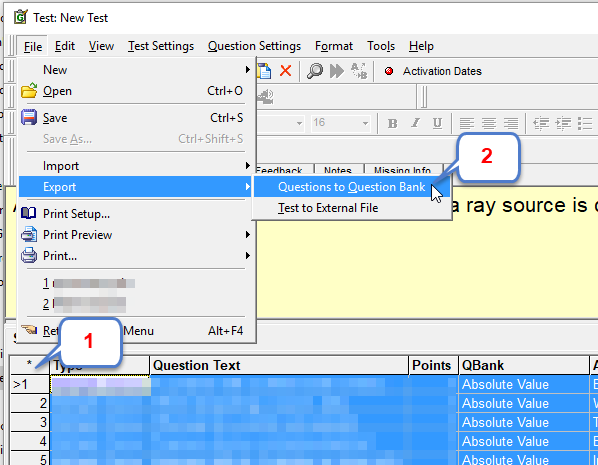This screenshot has height=465, width=598.
Task: Click the double-arrow find next icon
Action: coord(337,71)
